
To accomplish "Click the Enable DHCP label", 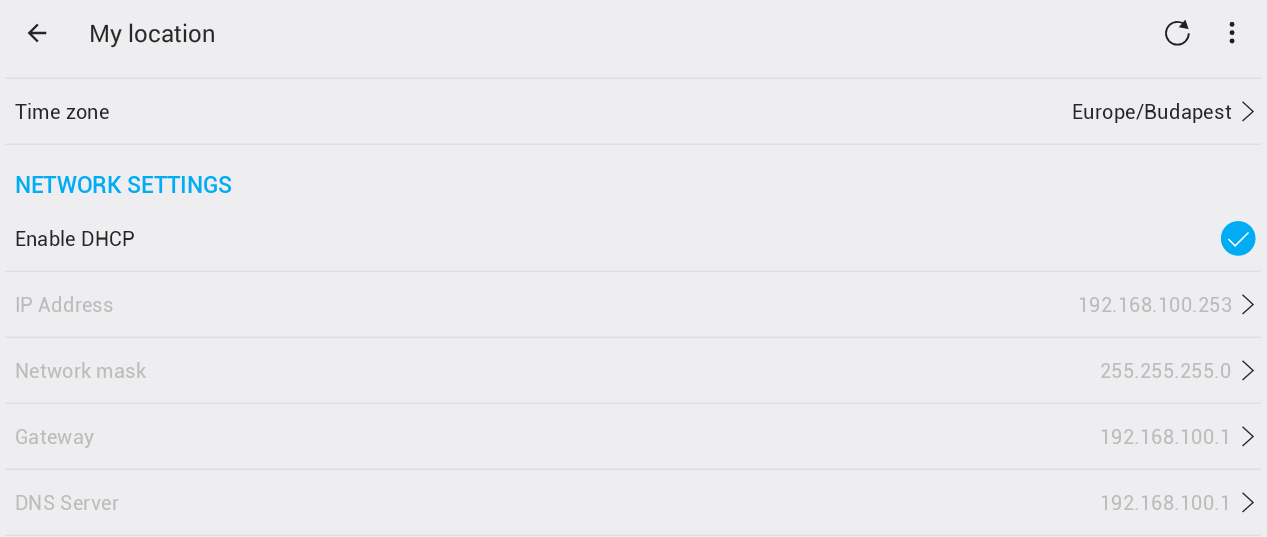I will pyautogui.click(x=75, y=239).
